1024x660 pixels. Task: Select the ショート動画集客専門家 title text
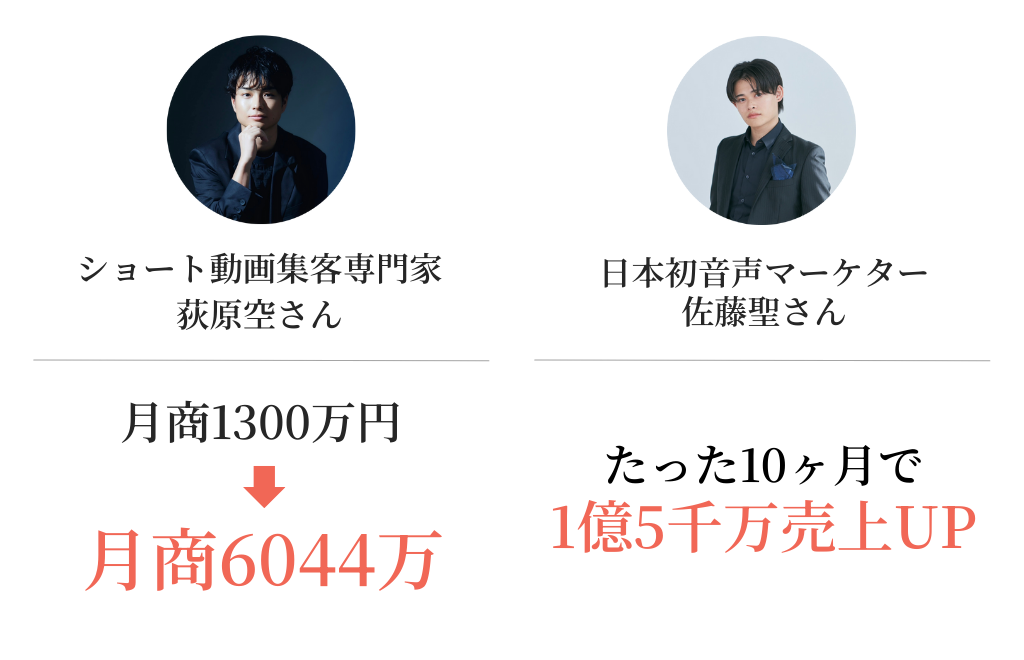pos(261,269)
